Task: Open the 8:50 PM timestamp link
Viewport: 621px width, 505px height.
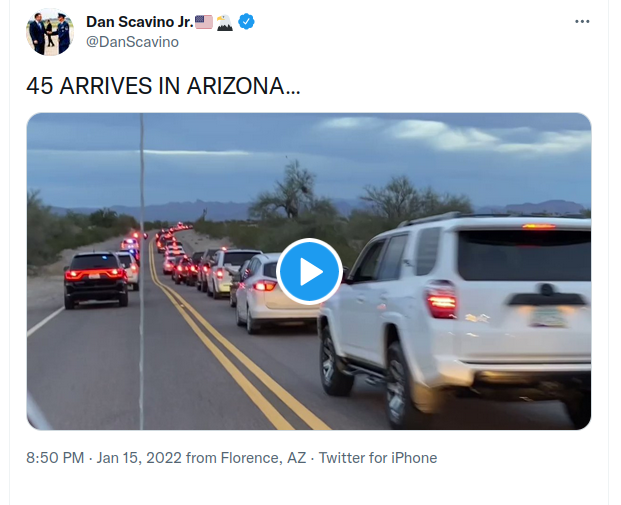Action: [x=55, y=458]
